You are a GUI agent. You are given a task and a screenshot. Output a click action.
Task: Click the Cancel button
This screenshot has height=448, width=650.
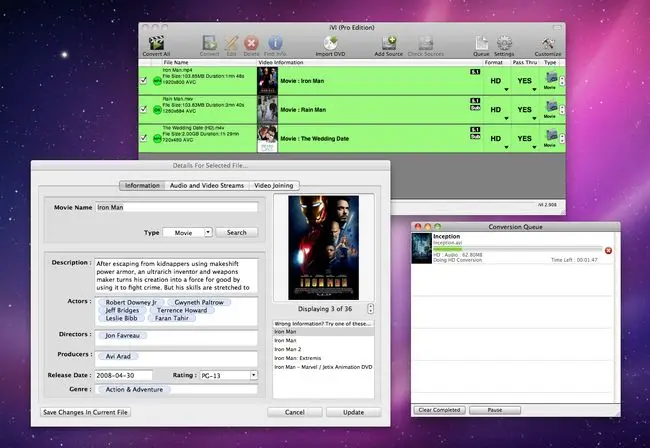(x=295, y=412)
